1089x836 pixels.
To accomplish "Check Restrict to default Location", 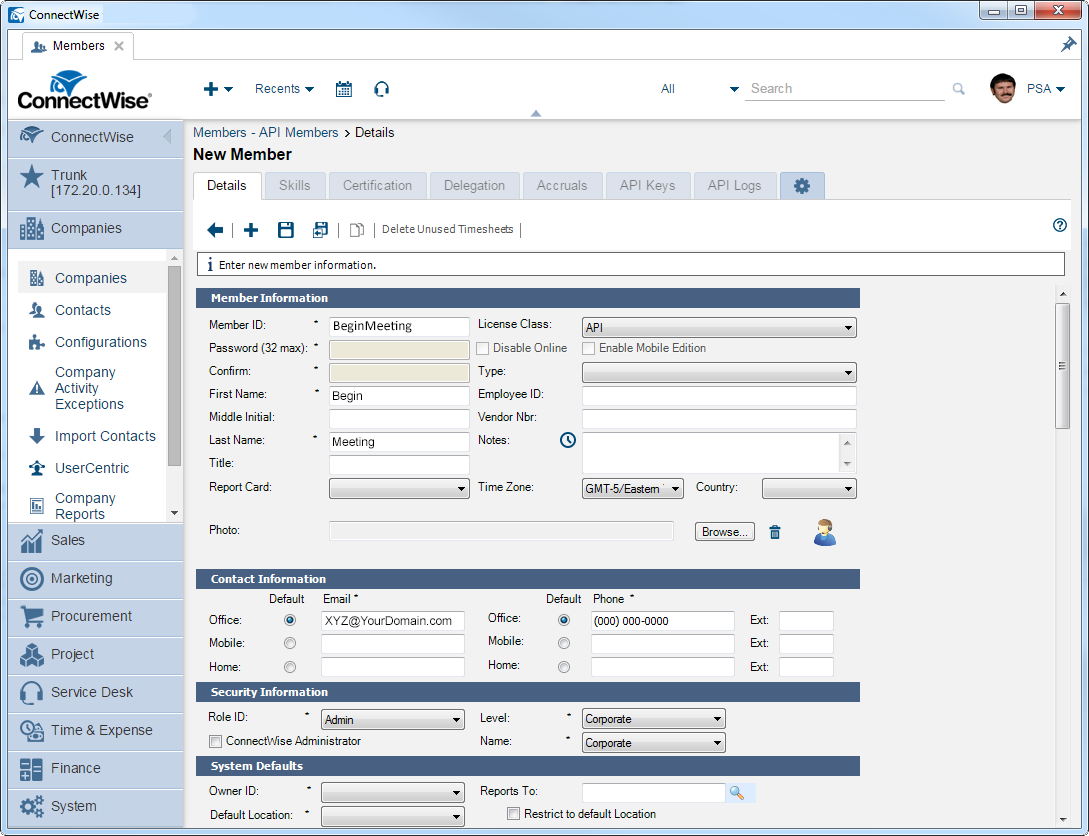I will (514, 814).
